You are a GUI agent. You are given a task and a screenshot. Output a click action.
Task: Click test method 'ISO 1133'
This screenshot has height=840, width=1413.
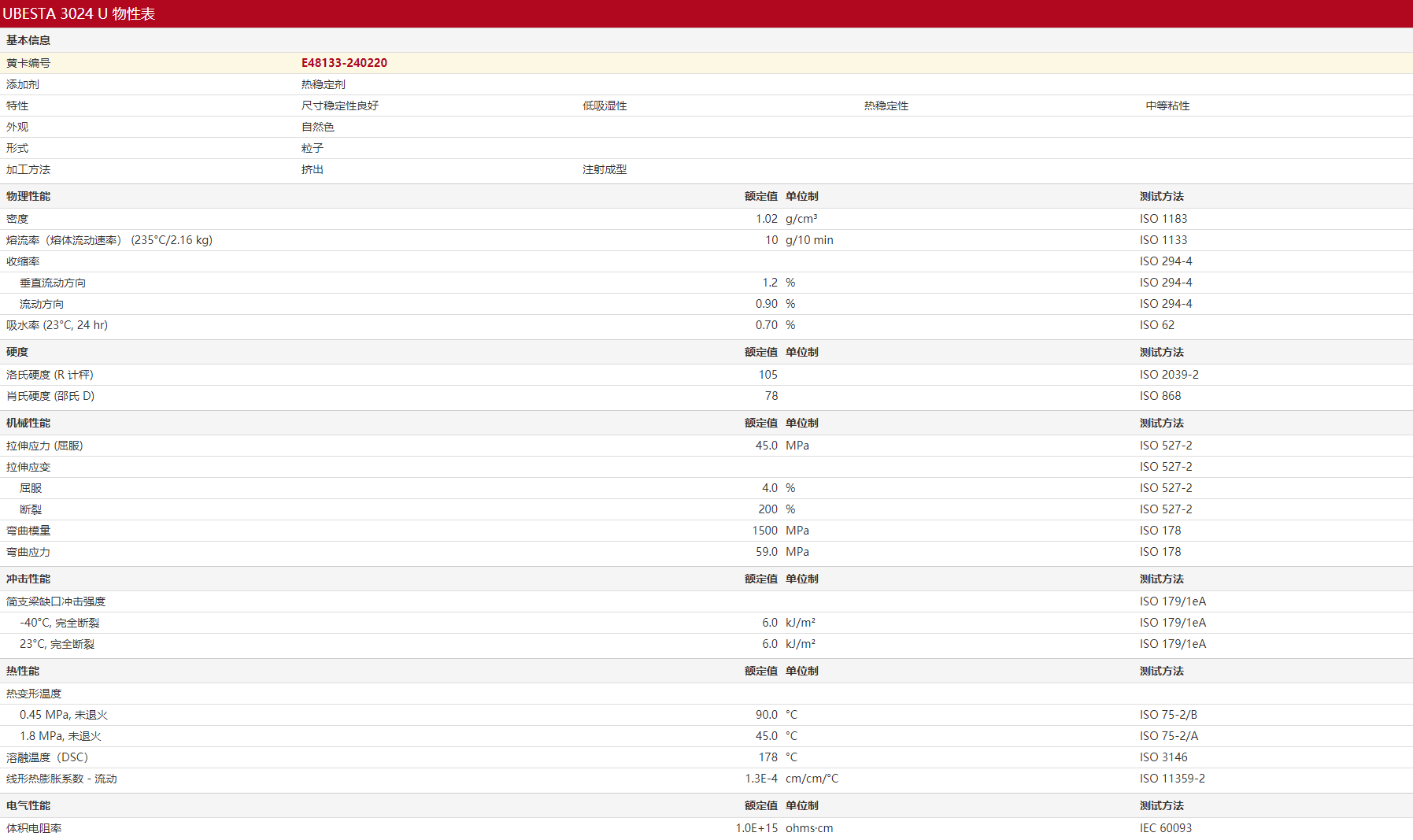click(1163, 240)
